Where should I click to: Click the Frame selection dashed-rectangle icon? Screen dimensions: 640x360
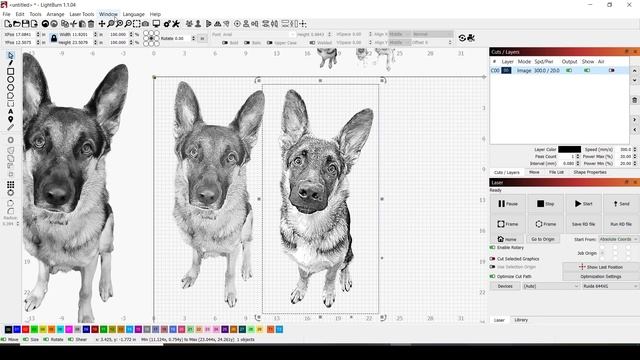pyautogui.click(x=136, y=24)
